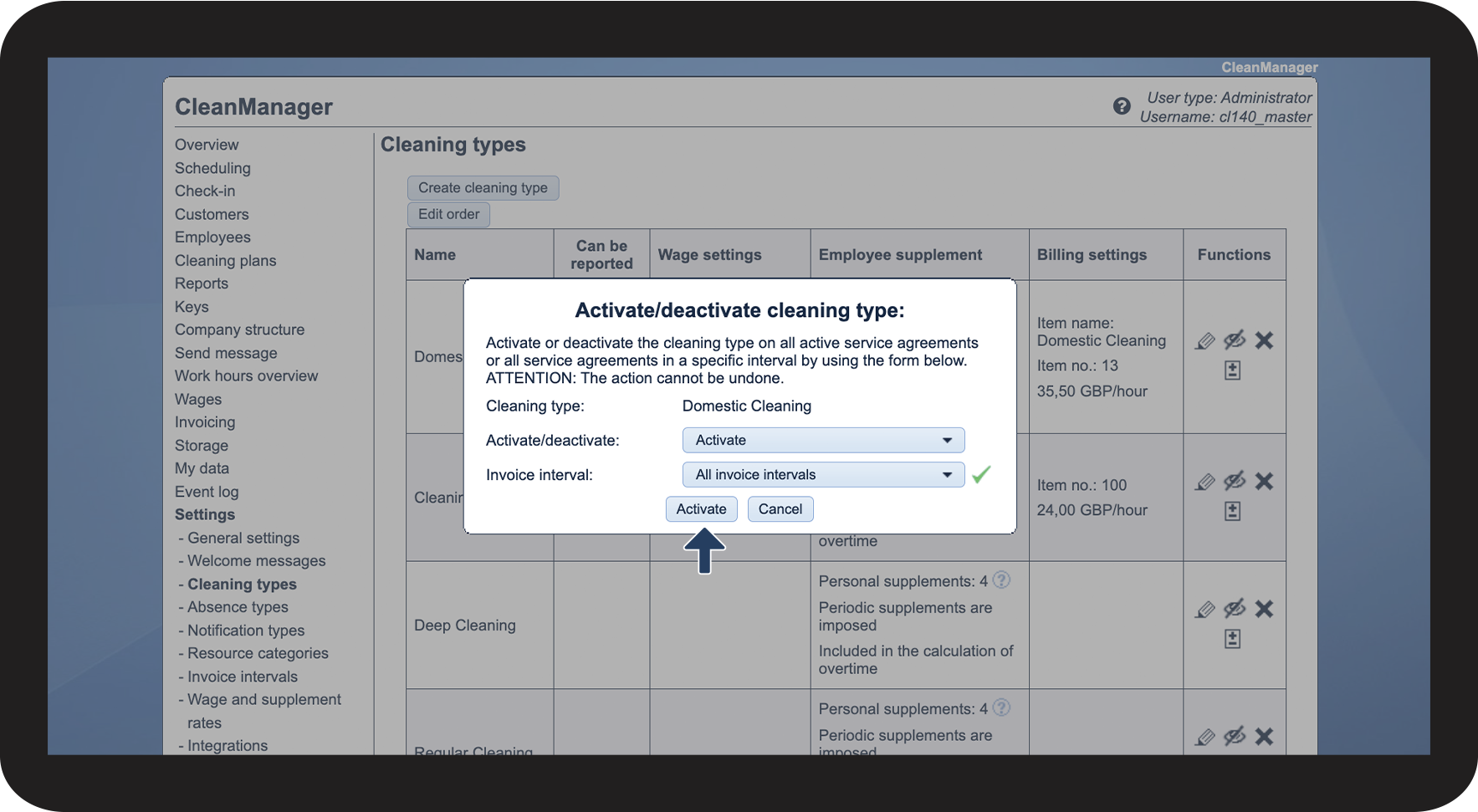Delete Deep Cleaning using the X icon
Viewport: 1478px width, 812px height.
(1264, 610)
